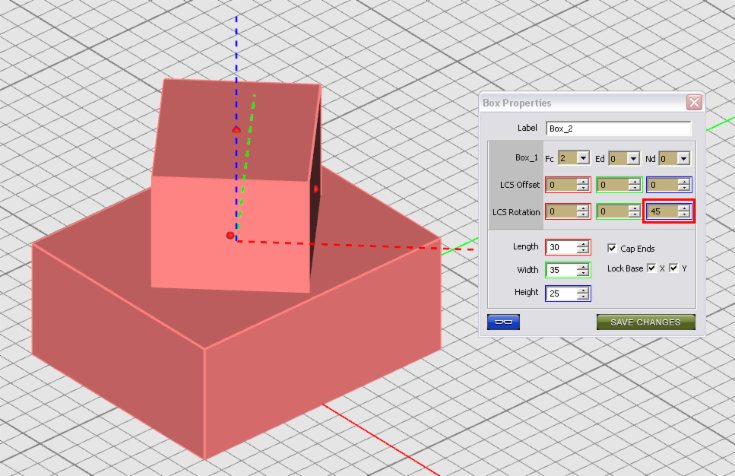Decrease LCS Rotation Y with down arrow
This screenshot has height=476, width=735.
(634, 215)
